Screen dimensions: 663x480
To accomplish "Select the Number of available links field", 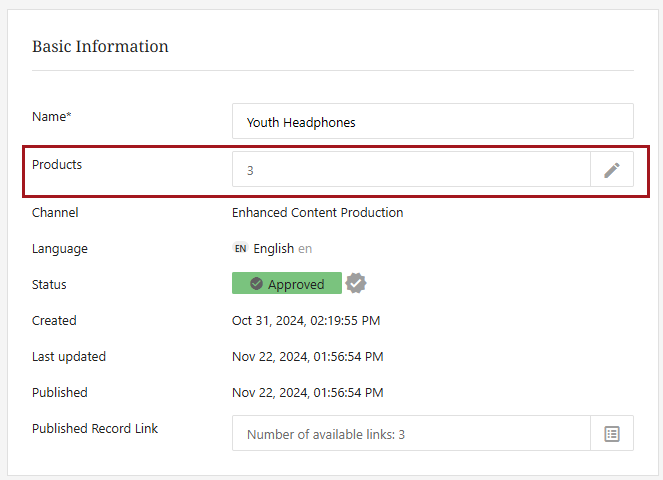I will 411,434.
